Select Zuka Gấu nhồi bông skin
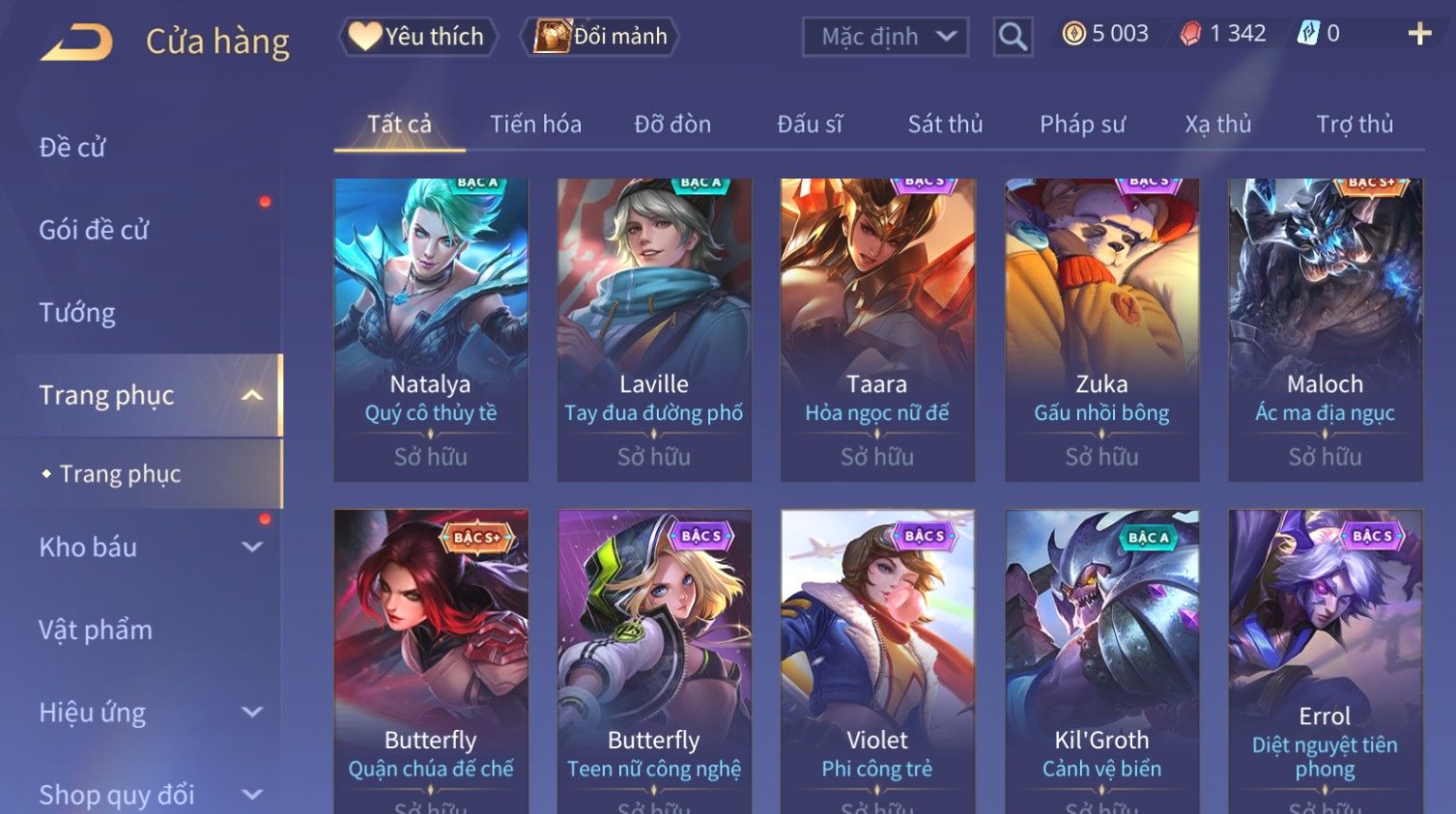 point(1101,329)
